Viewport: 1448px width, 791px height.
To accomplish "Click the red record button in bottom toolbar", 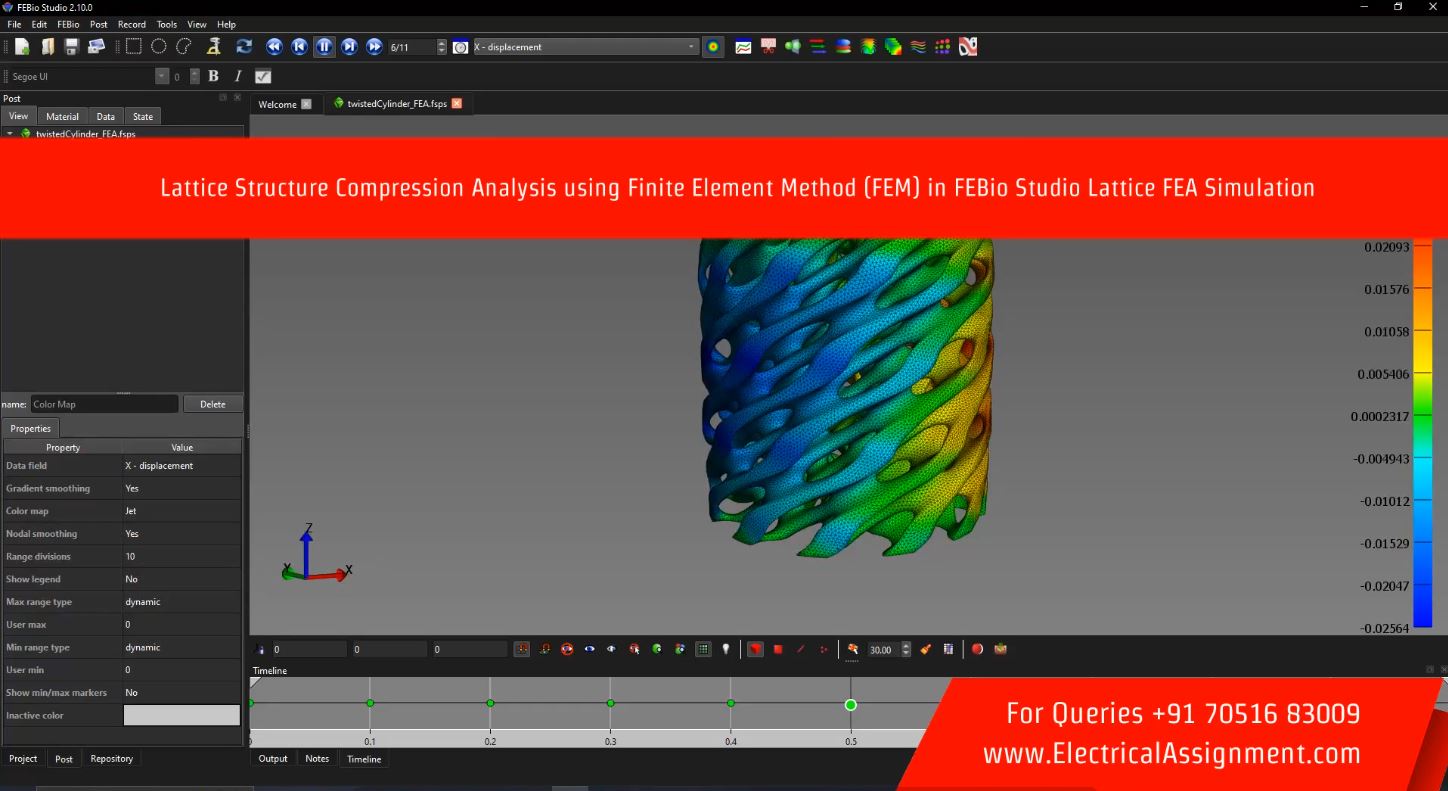I will point(977,649).
